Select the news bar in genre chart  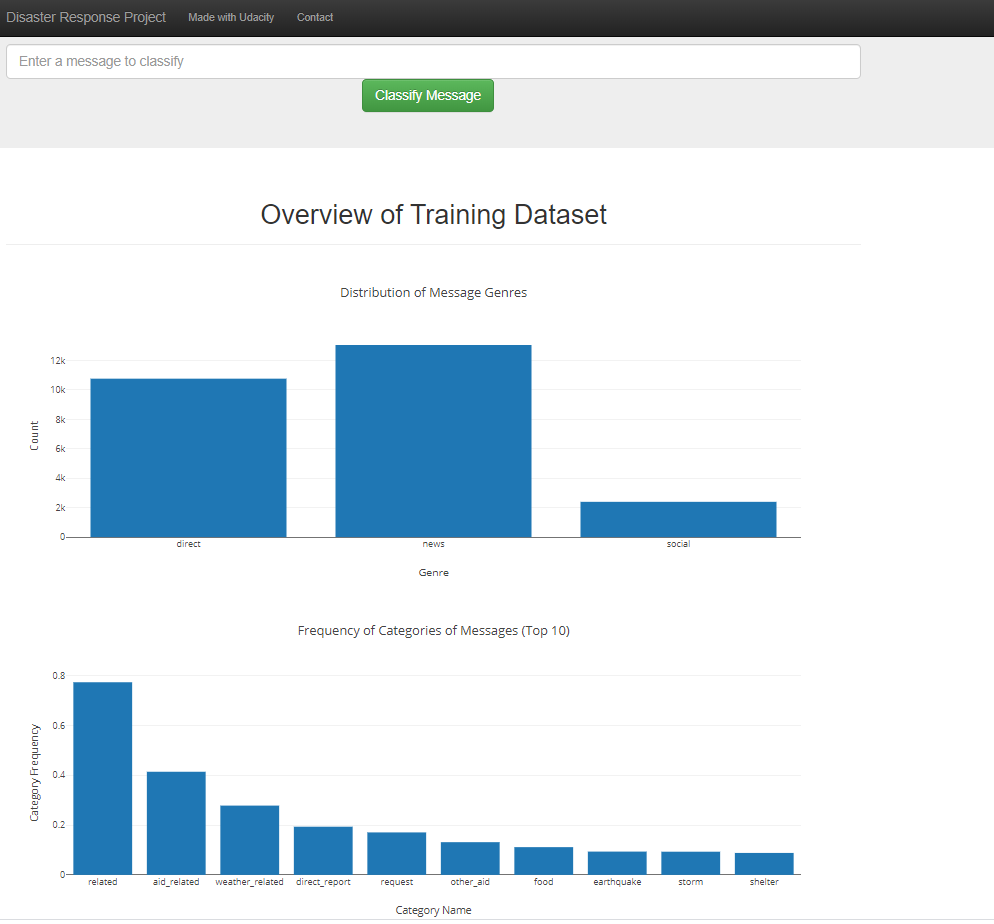coord(433,441)
